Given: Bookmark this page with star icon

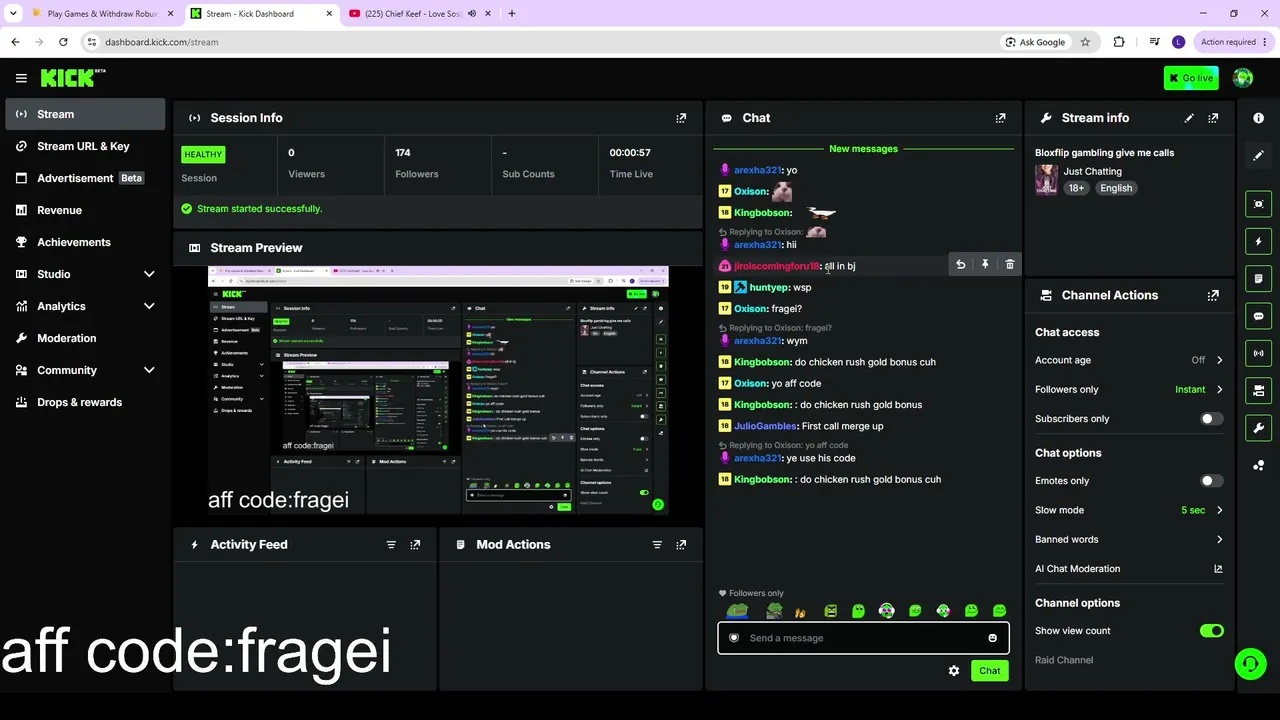Looking at the screenshot, I should pyautogui.click(x=1085, y=42).
